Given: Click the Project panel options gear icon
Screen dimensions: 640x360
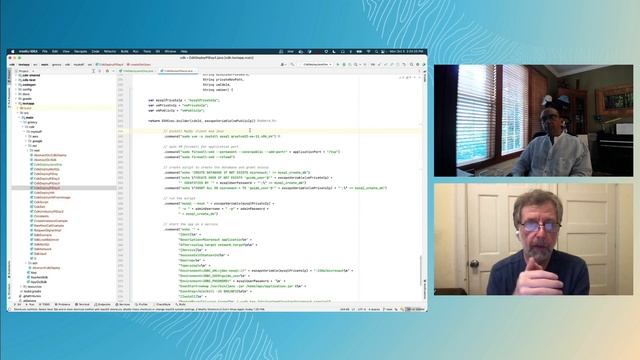Looking at the screenshot, I should [x=107, y=71].
